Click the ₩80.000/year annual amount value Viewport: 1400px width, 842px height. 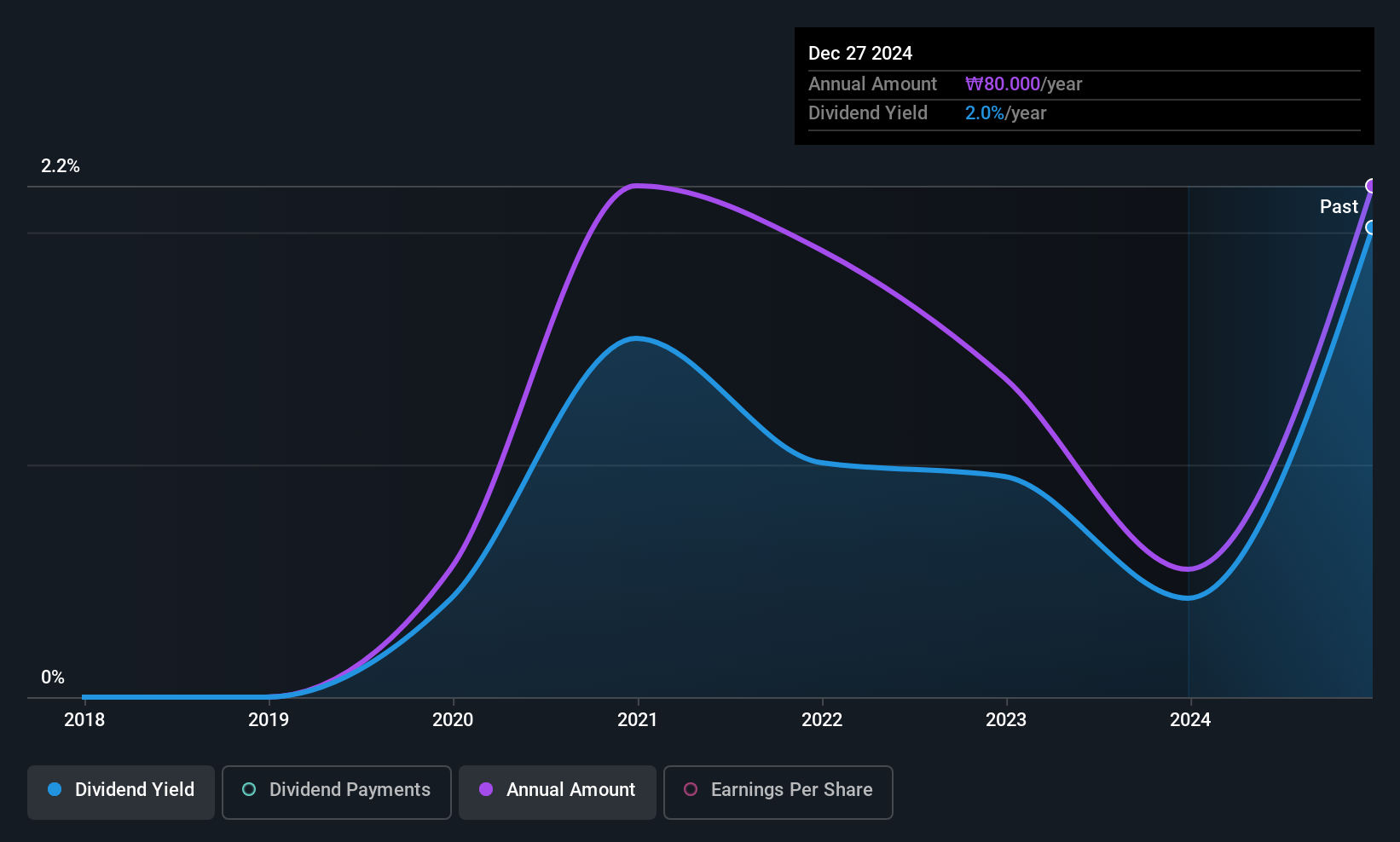pyautogui.click(x=1023, y=84)
